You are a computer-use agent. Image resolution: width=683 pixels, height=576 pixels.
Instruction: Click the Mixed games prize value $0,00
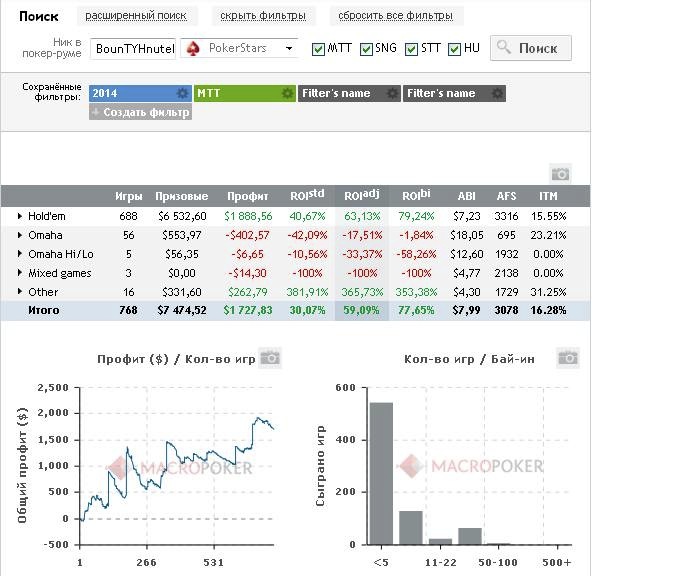(182, 273)
